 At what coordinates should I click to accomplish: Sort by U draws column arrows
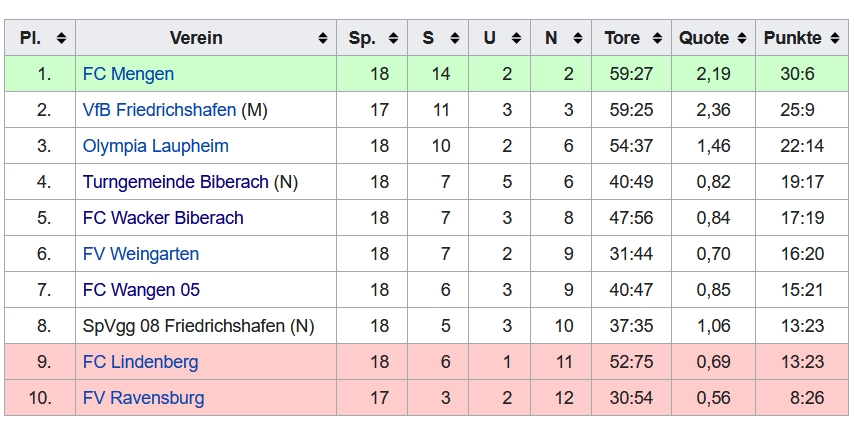(516, 38)
